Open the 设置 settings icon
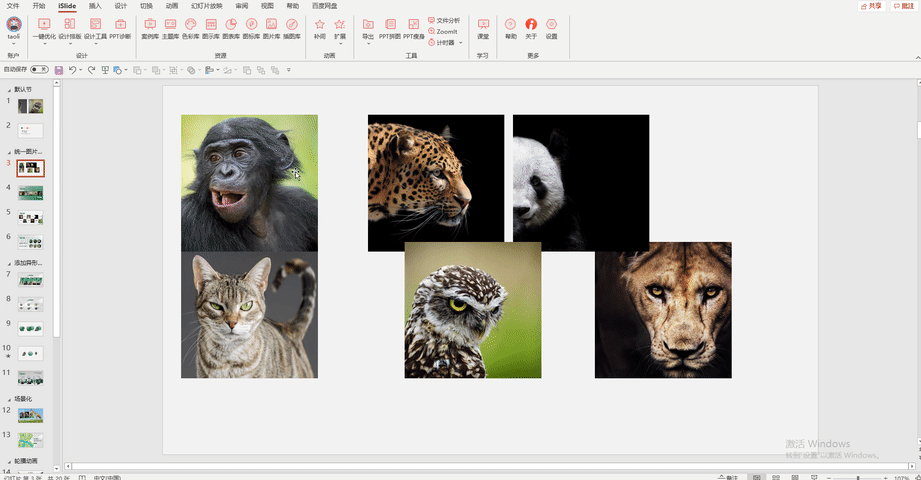 coord(552,28)
